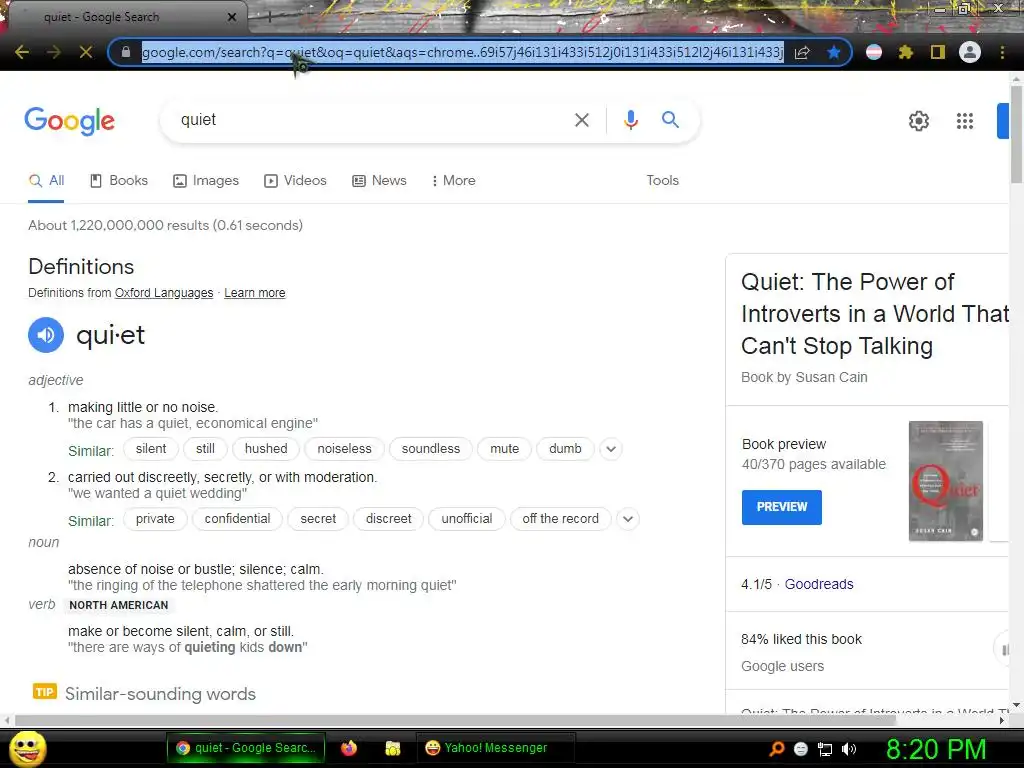Switch to the All results tab

tap(46, 181)
